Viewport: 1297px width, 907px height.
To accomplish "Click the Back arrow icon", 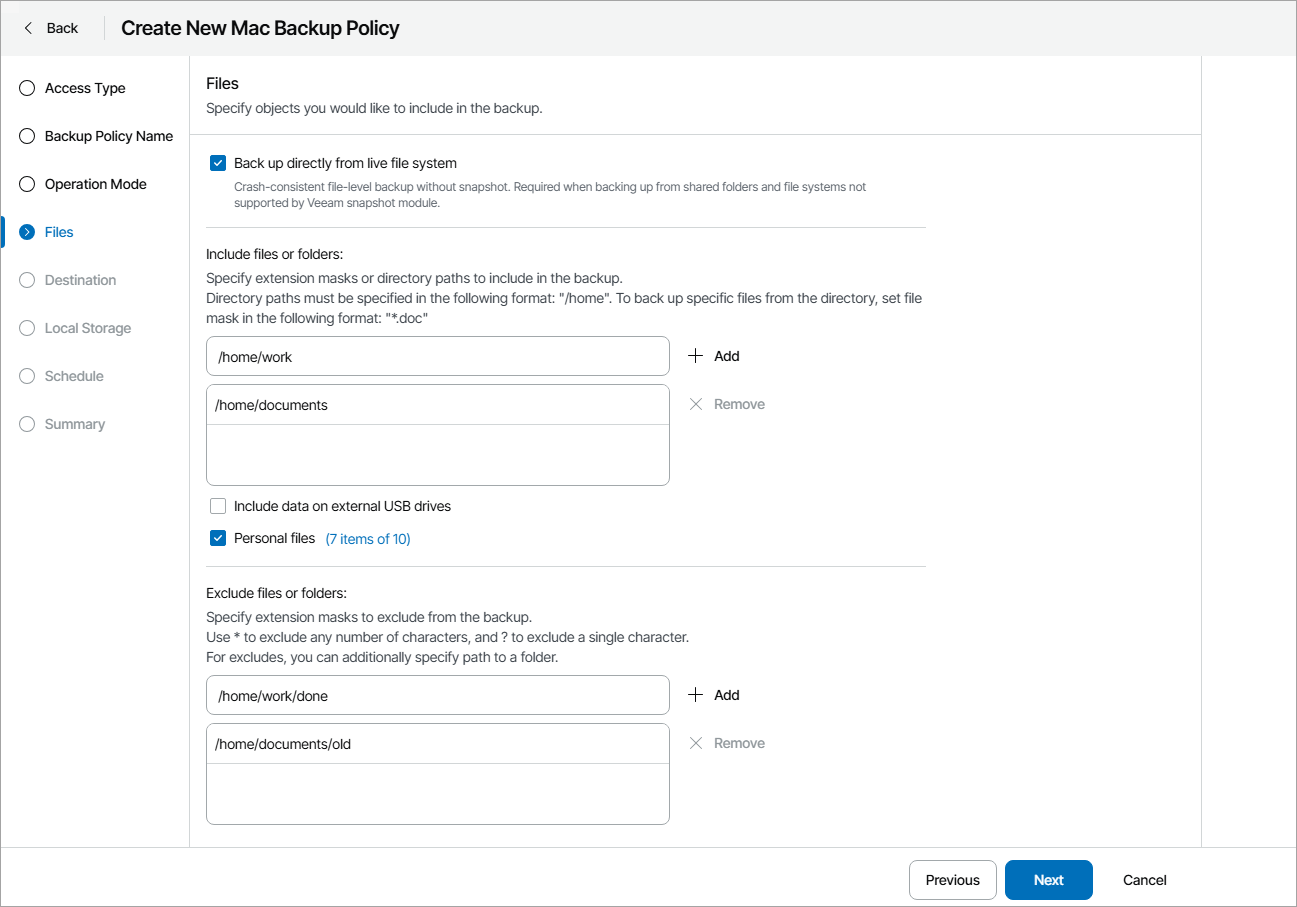I will (28, 28).
